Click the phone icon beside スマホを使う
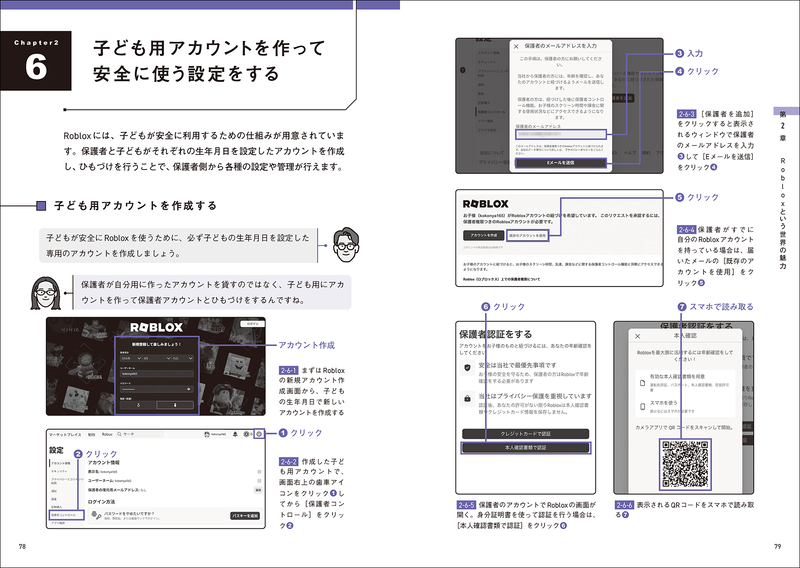Image resolution: width=800 pixels, height=568 pixels. [x=643, y=406]
